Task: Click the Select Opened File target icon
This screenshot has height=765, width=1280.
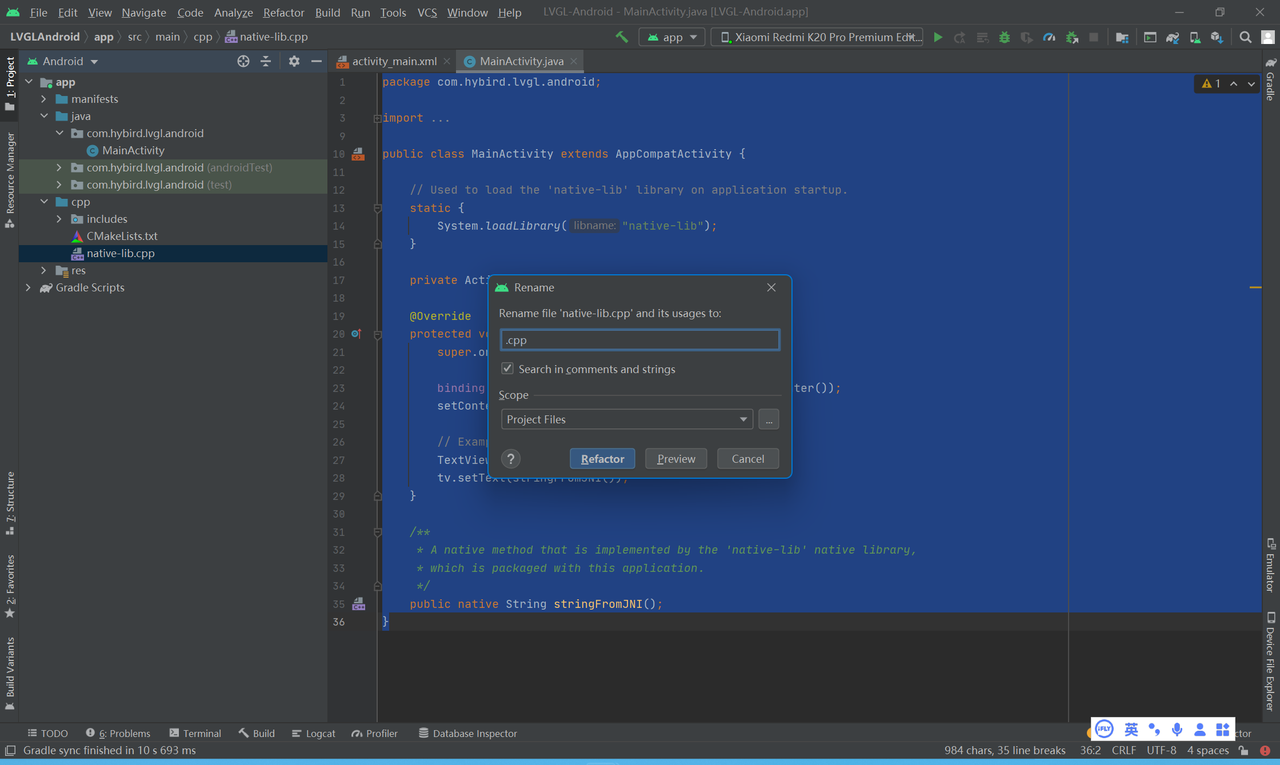Action: pos(243,61)
